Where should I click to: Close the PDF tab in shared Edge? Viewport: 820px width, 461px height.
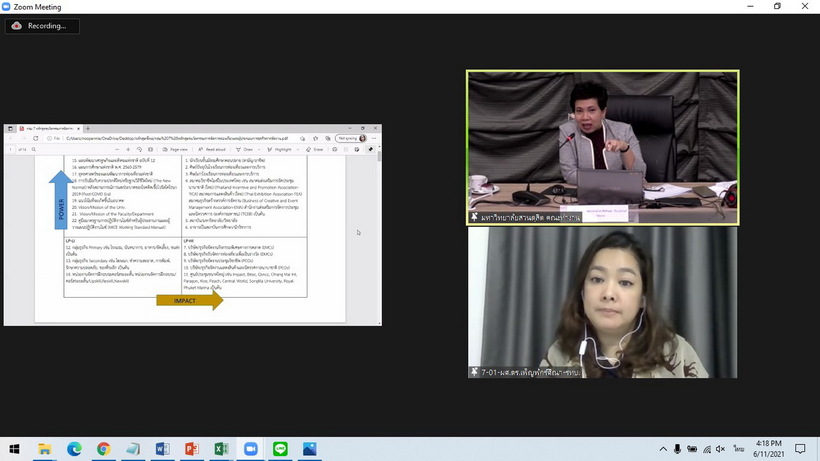click(78, 128)
